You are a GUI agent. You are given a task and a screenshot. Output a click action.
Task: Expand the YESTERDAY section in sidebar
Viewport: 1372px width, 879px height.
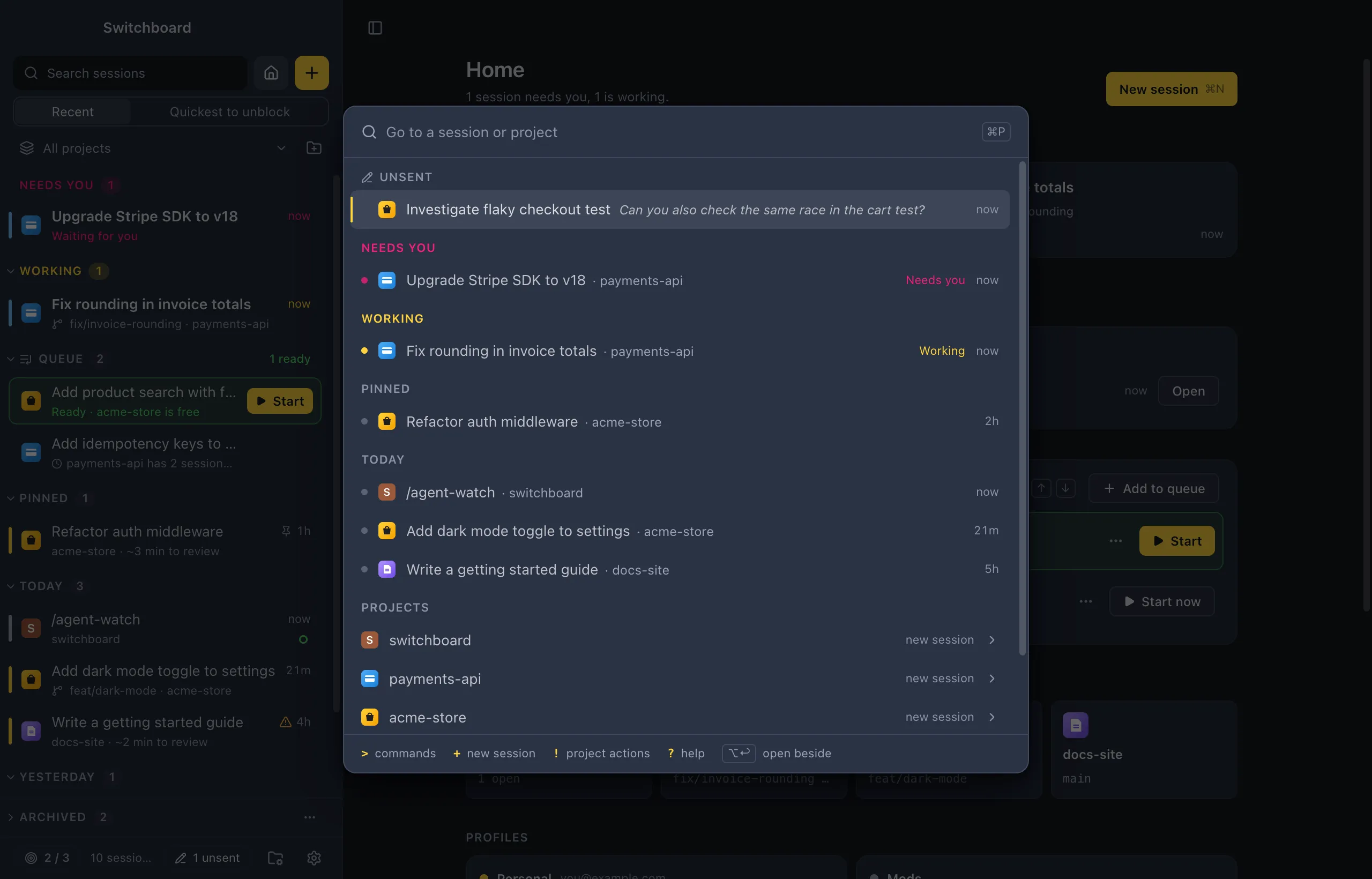coord(11,776)
